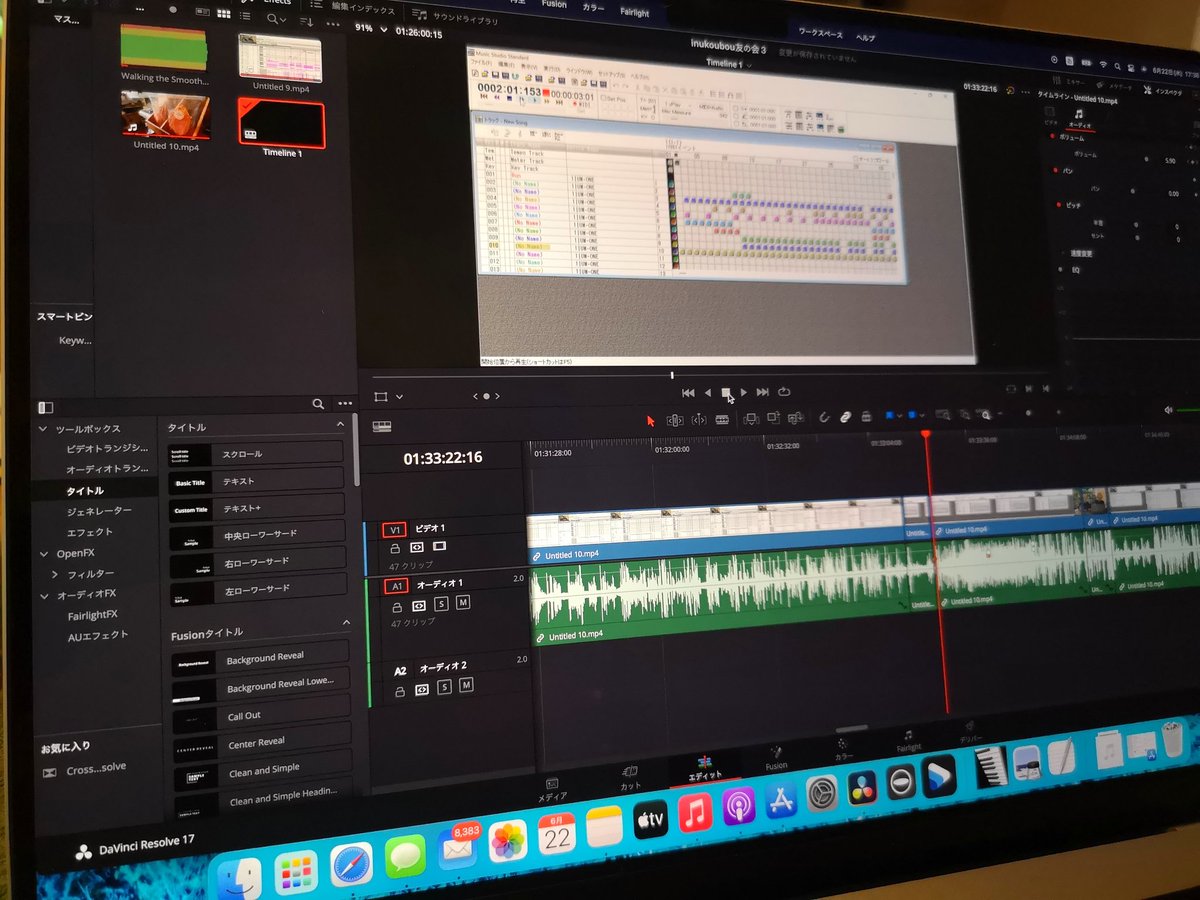
Task: Collapse the タイトル list header
Action: tap(339, 425)
